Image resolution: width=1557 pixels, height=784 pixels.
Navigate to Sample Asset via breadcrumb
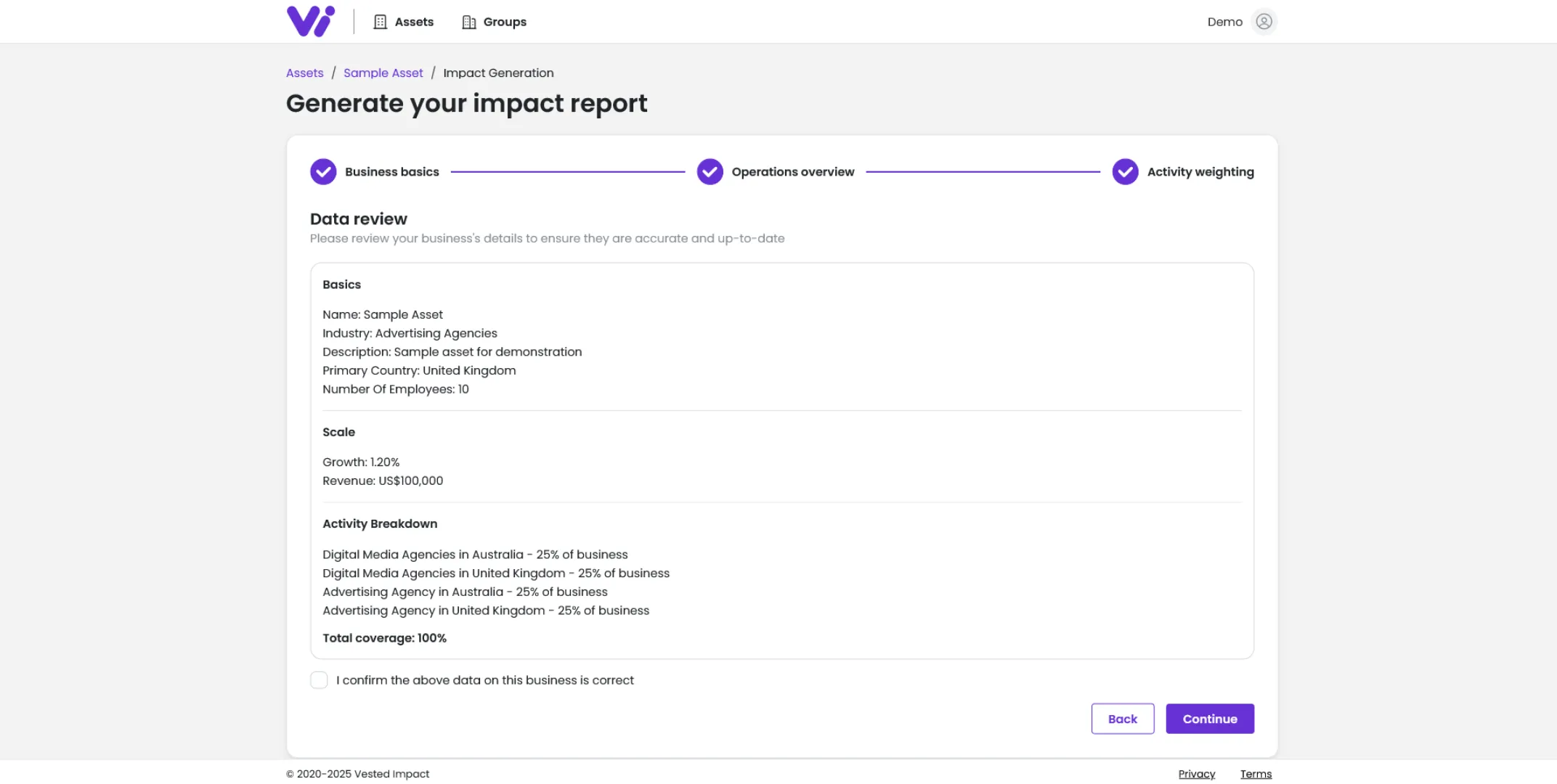(383, 73)
